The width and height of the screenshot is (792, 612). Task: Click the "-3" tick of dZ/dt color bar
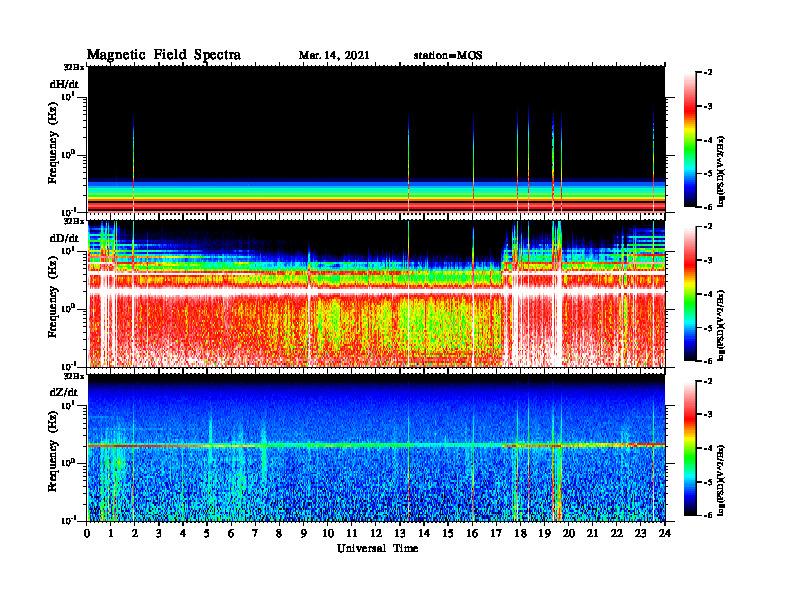pos(708,415)
